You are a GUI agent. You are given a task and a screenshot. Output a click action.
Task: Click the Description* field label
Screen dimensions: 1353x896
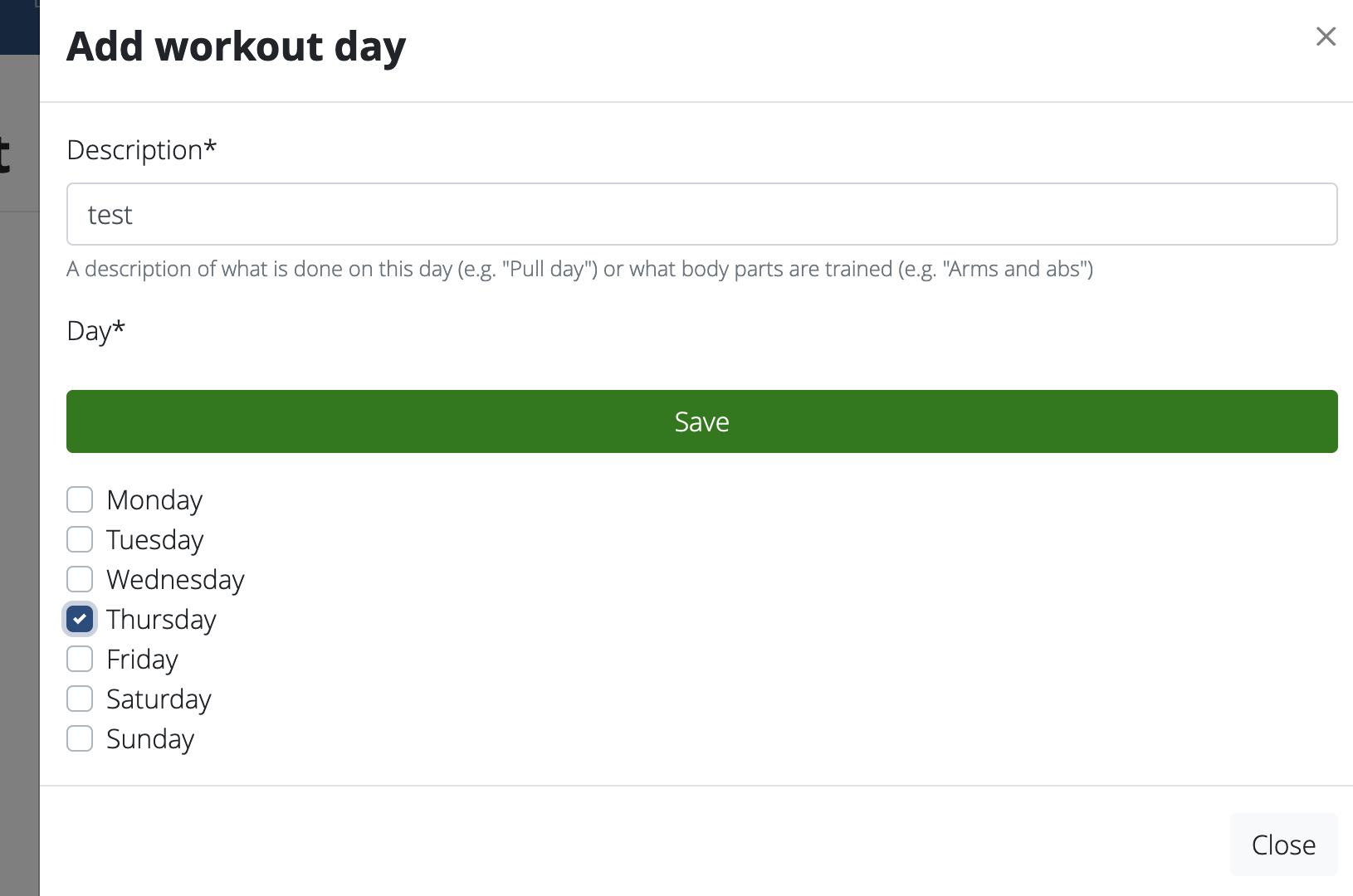pyautogui.click(x=141, y=149)
